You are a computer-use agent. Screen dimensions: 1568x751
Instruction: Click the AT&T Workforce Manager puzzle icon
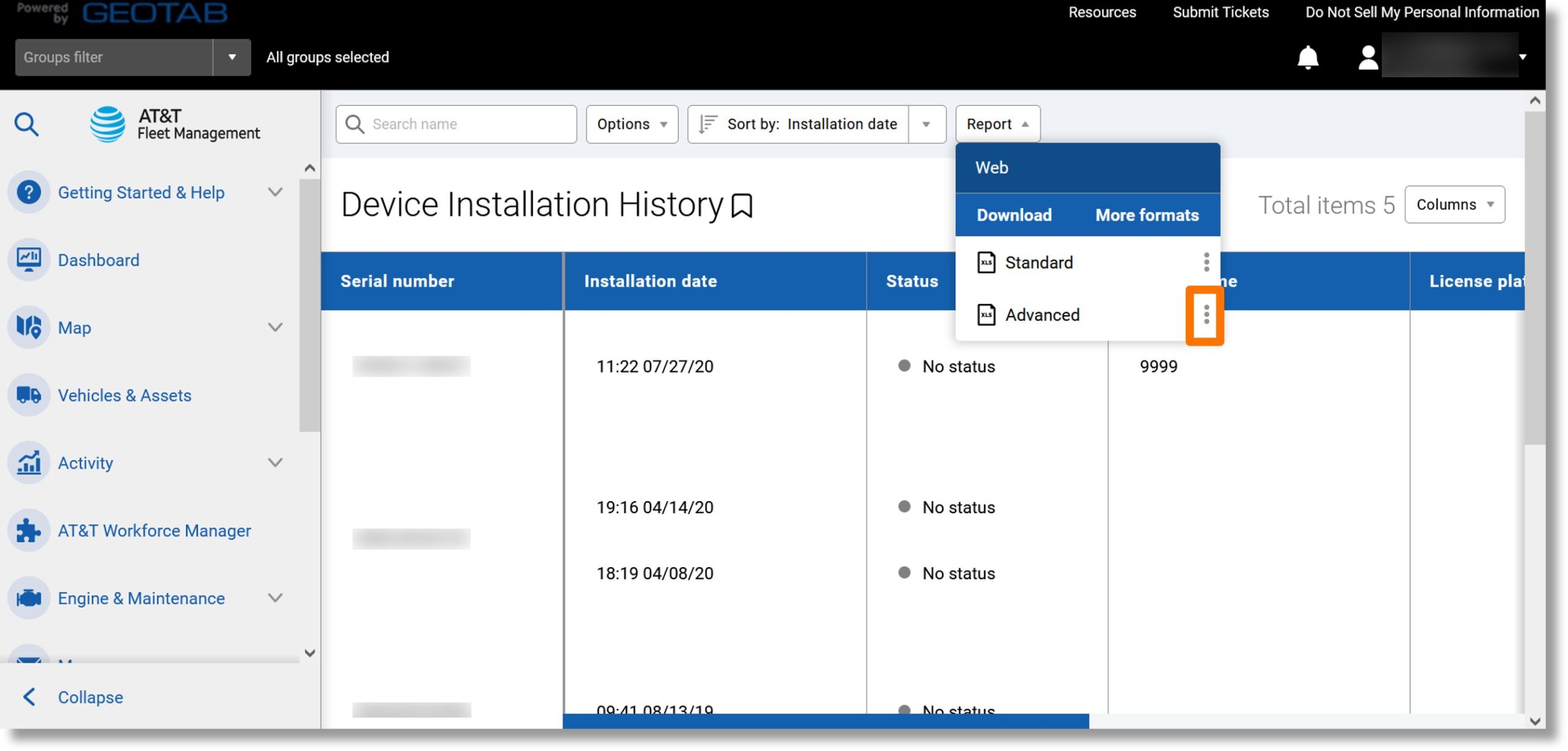(29, 530)
